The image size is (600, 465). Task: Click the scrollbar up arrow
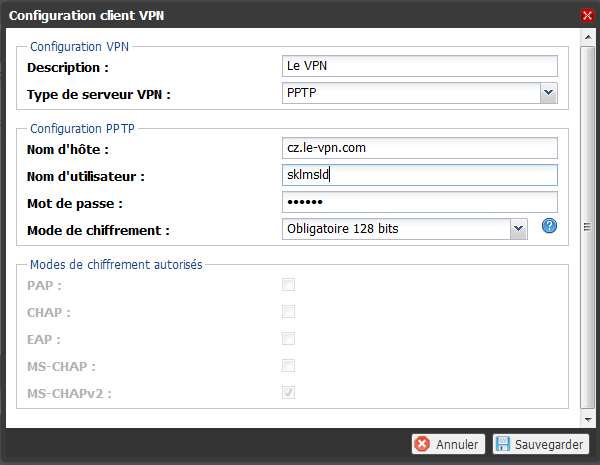(588, 37)
